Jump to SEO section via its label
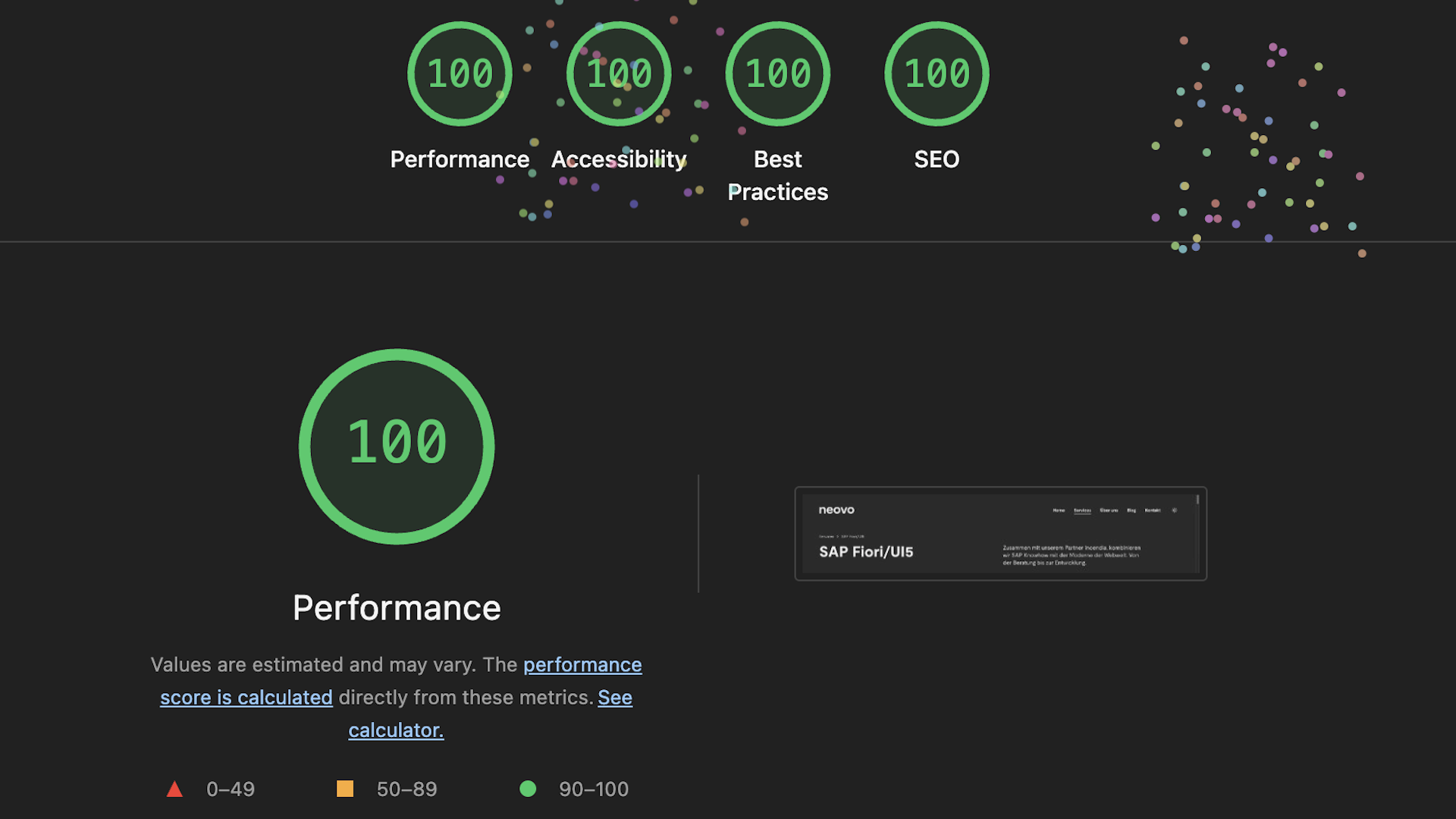 coord(937,159)
